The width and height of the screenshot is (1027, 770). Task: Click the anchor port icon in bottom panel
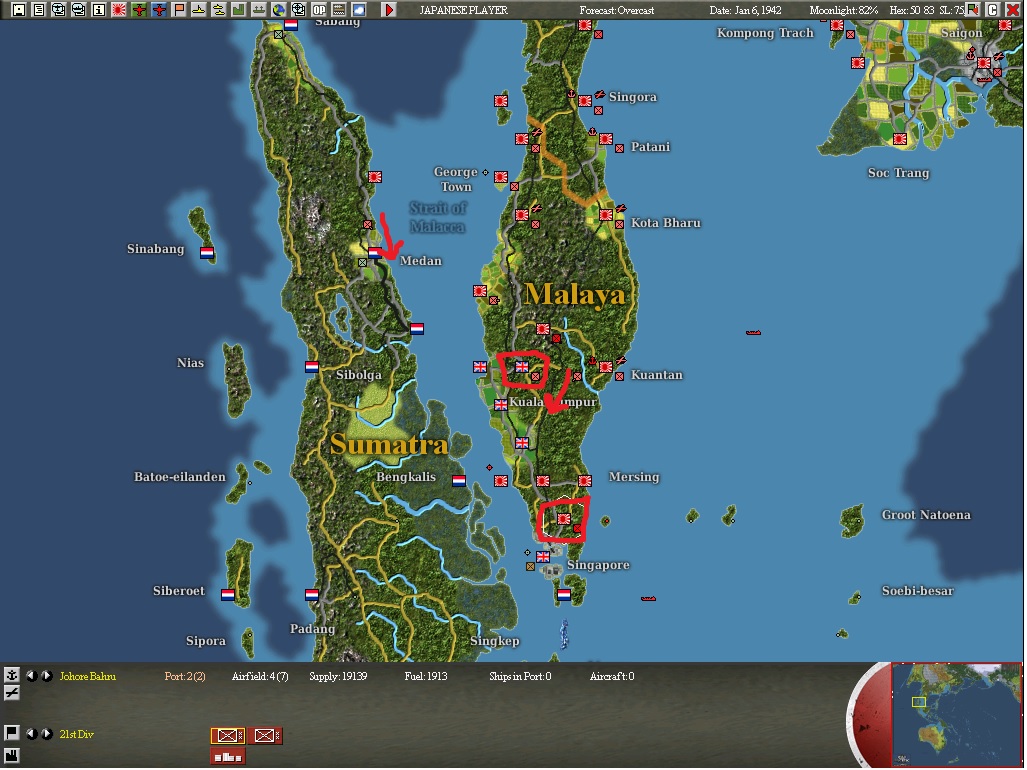(x=12, y=675)
